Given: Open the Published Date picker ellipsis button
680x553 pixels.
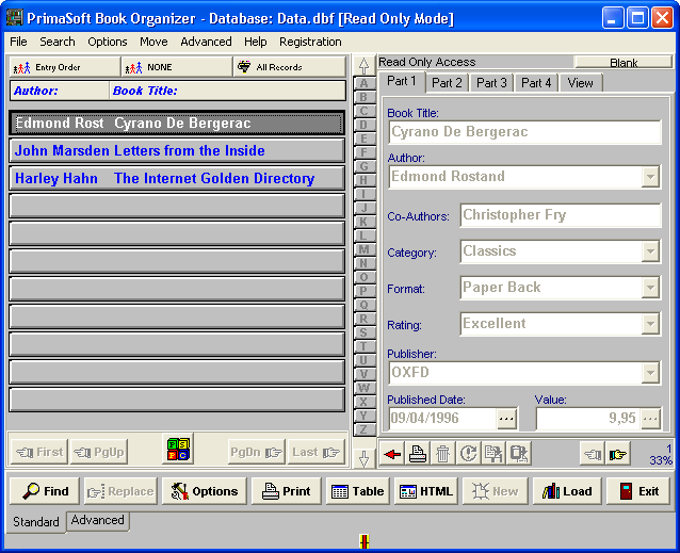Looking at the screenshot, I should (x=507, y=419).
